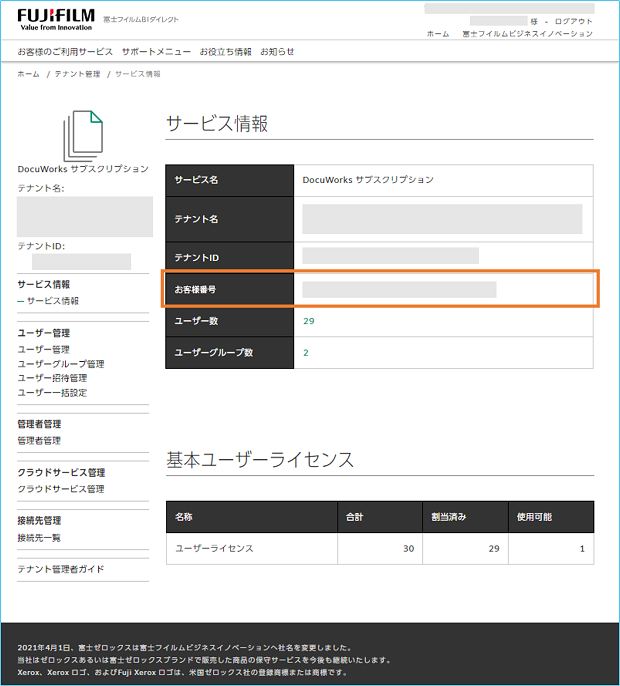Click クラウドサービス管理 bold sidebar section title
This screenshot has height=686, width=620.
click(x=61, y=472)
